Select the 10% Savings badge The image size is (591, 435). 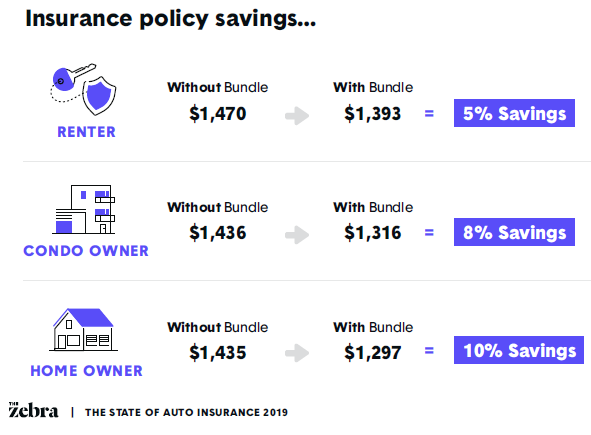pos(519,350)
